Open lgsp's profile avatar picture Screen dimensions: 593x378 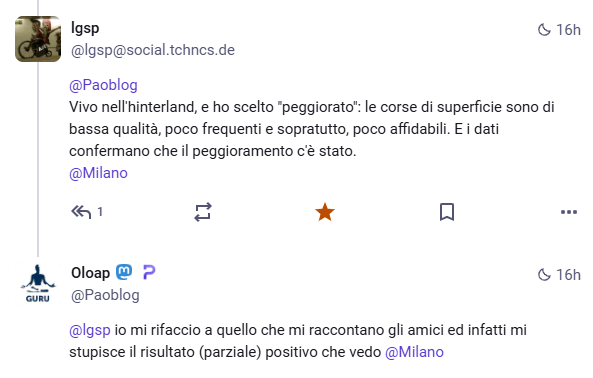[x=38, y=39]
